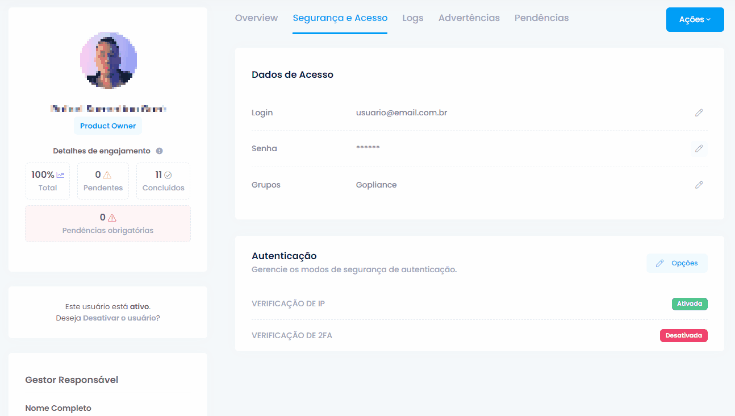Click the Desativada status badge for 2FA
The width and height of the screenshot is (735, 416).
[x=684, y=335]
